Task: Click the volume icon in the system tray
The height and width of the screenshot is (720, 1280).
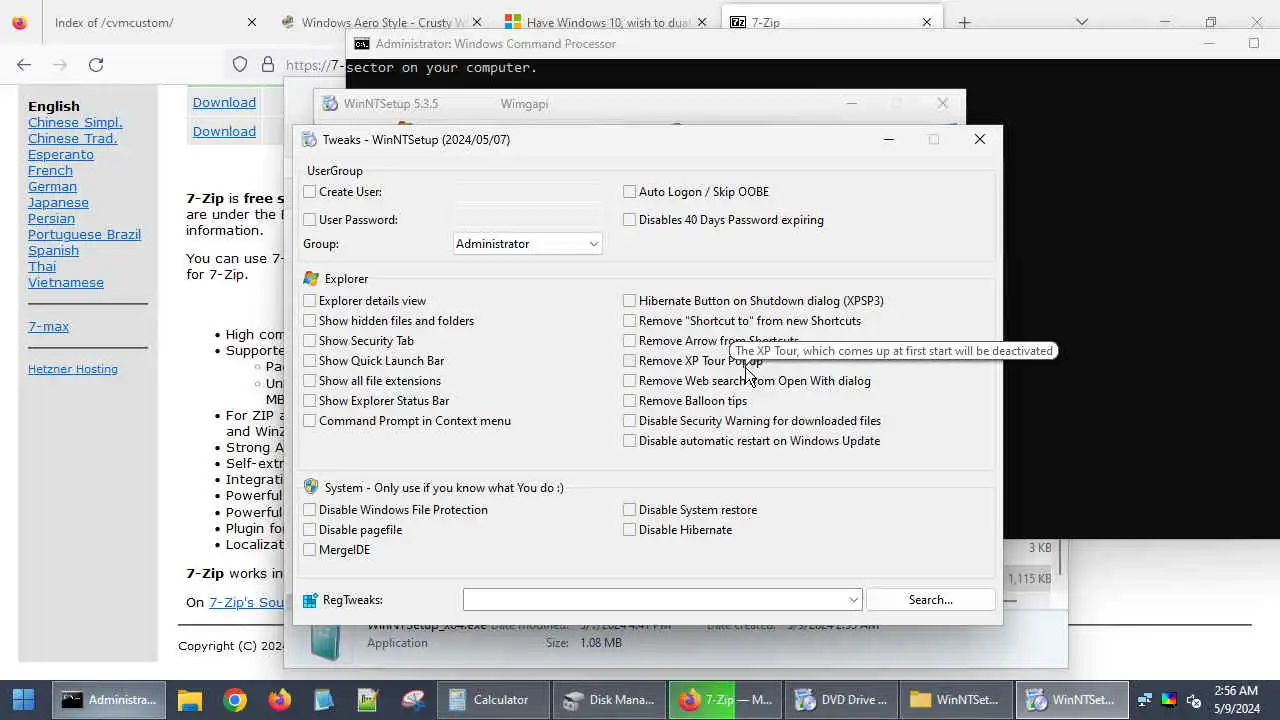Action: point(1193,700)
